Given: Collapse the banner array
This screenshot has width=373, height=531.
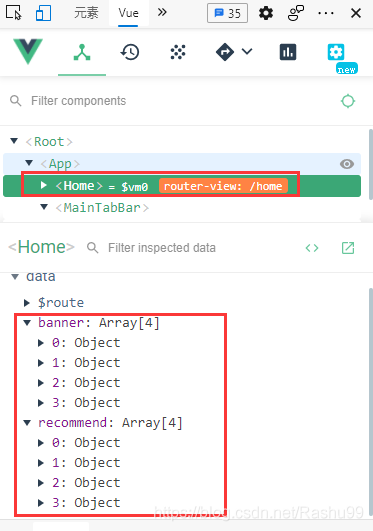Looking at the screenshot, I should click(27, 323).
